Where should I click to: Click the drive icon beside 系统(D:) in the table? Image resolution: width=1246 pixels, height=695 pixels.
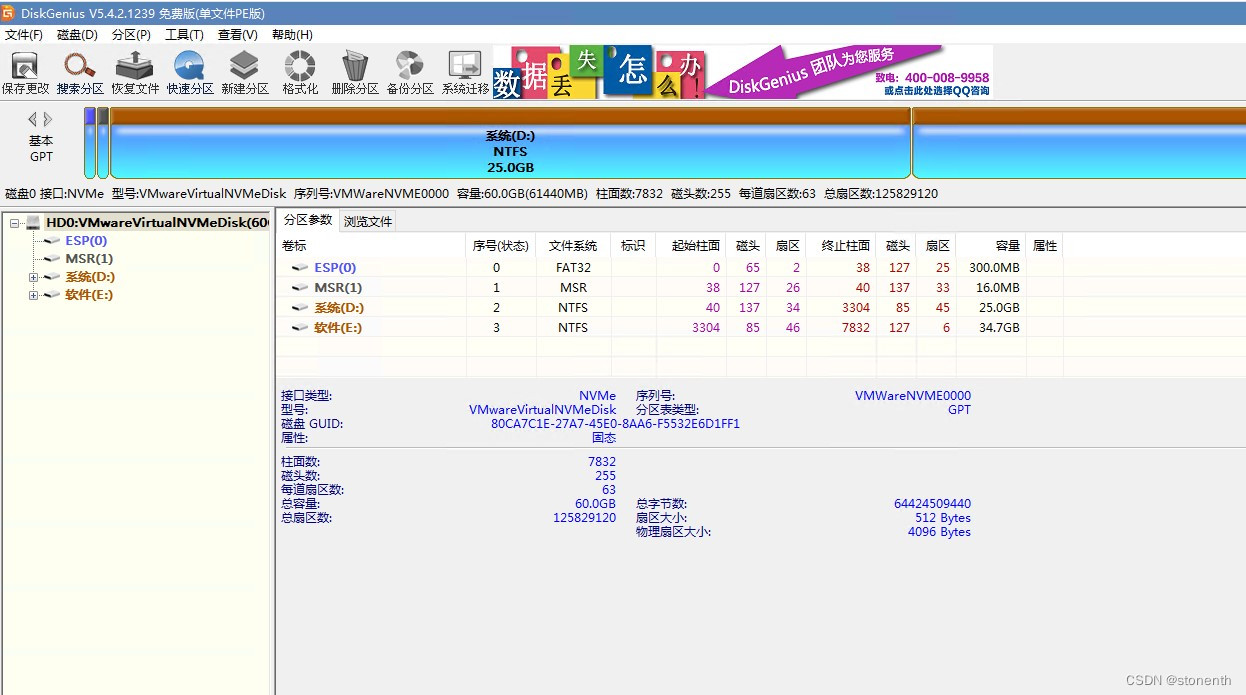click(300, 308)
